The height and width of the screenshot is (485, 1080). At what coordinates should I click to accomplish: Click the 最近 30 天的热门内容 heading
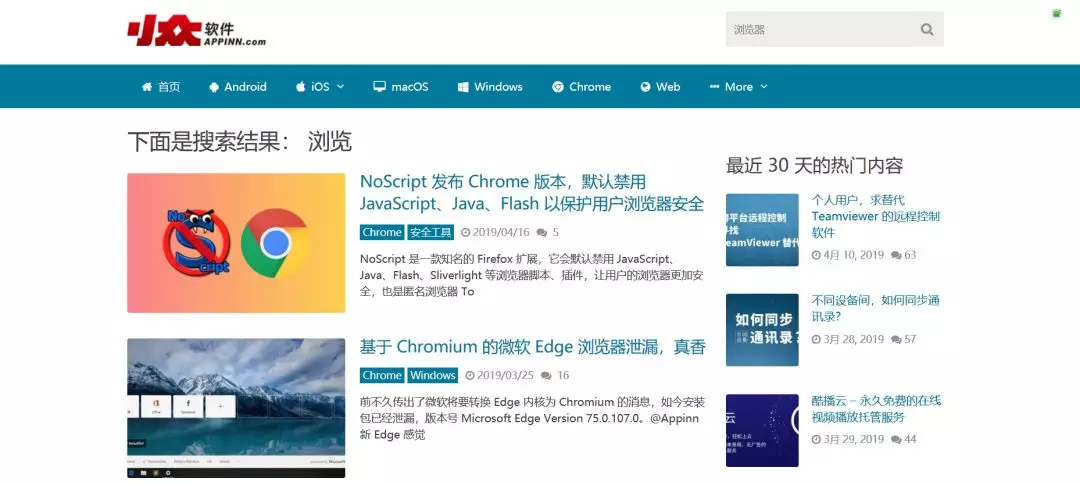pyautogui.click(x=814, y=165)
